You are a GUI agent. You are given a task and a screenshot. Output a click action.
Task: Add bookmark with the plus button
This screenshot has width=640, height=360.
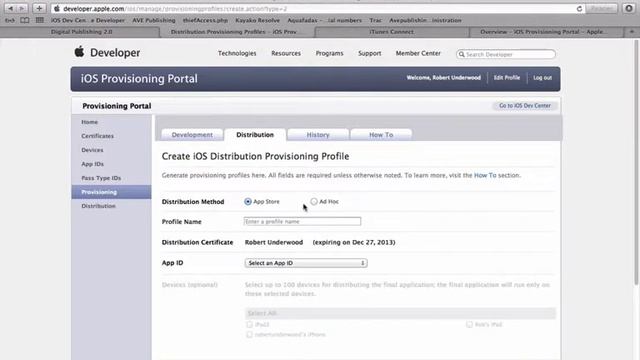[39, 8]
